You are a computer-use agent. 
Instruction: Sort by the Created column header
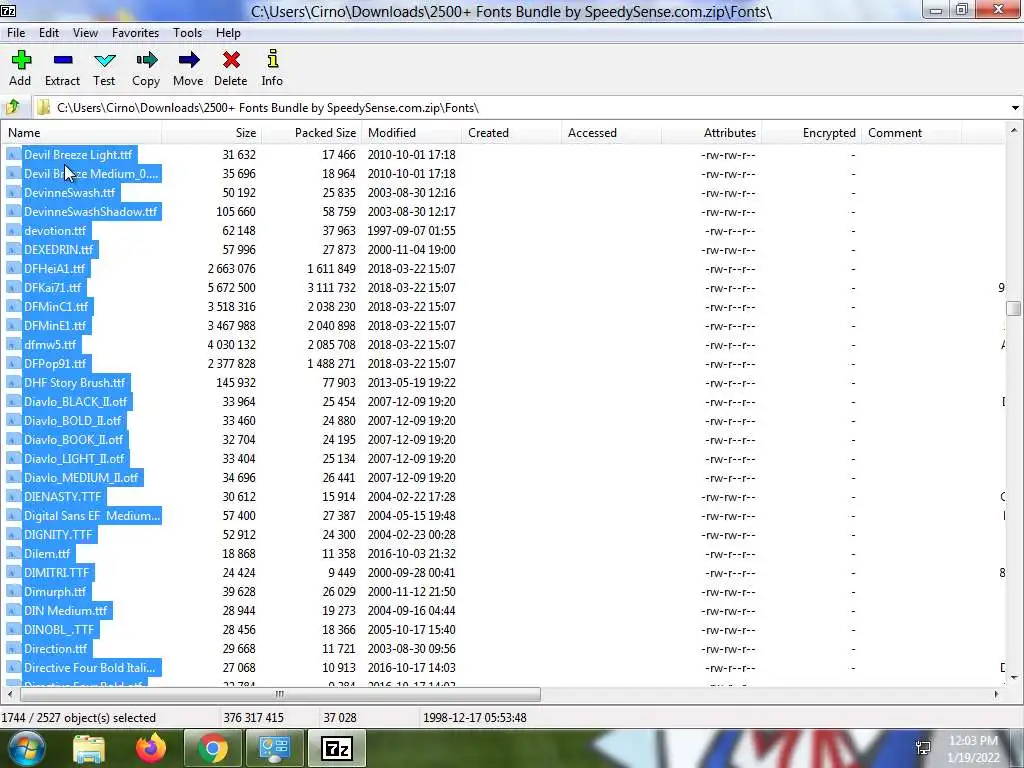click(511, 133)
